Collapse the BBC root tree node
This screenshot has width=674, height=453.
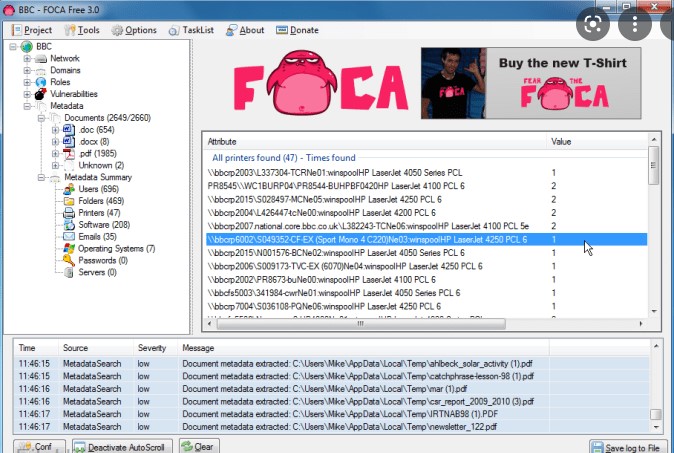click(13, 46)
